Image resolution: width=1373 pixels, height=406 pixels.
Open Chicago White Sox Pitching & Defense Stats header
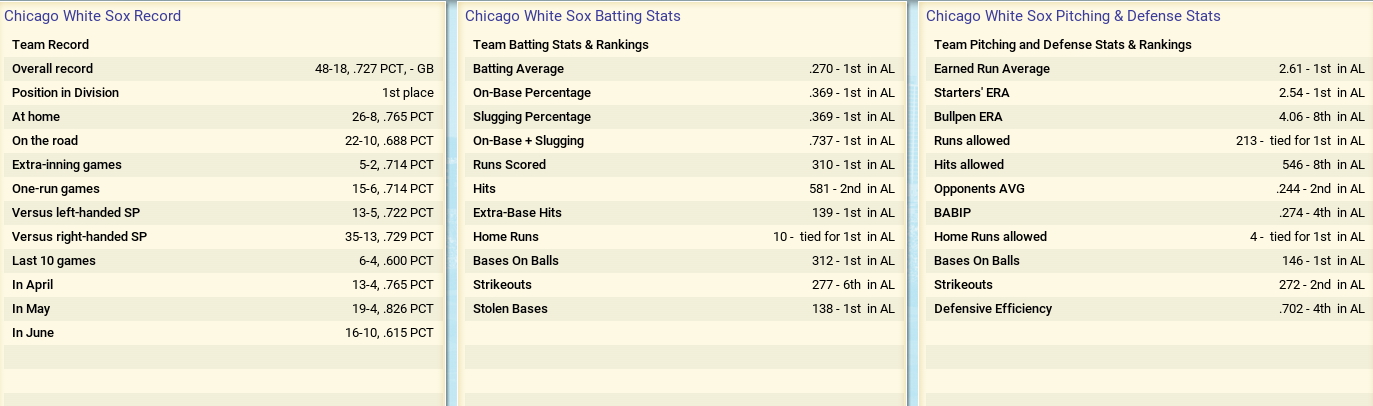pos(1073,16)
